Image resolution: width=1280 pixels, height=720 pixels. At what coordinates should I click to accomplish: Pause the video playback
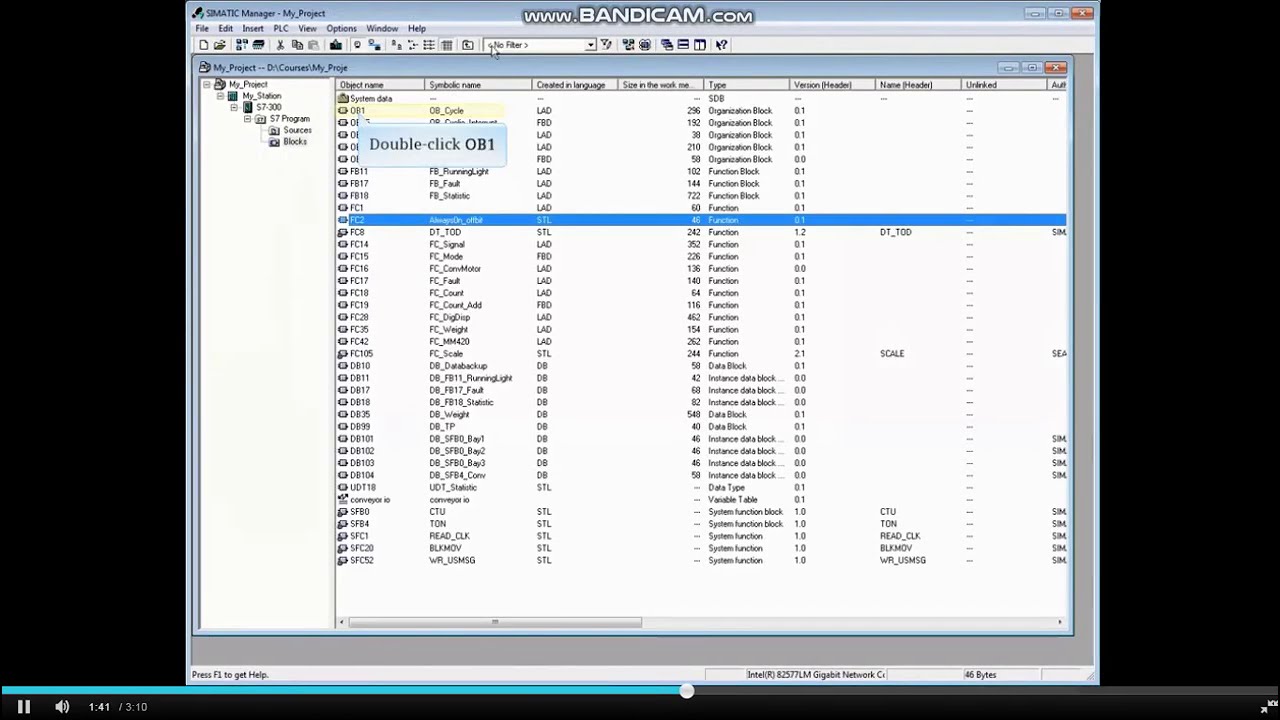pos(24,707)
